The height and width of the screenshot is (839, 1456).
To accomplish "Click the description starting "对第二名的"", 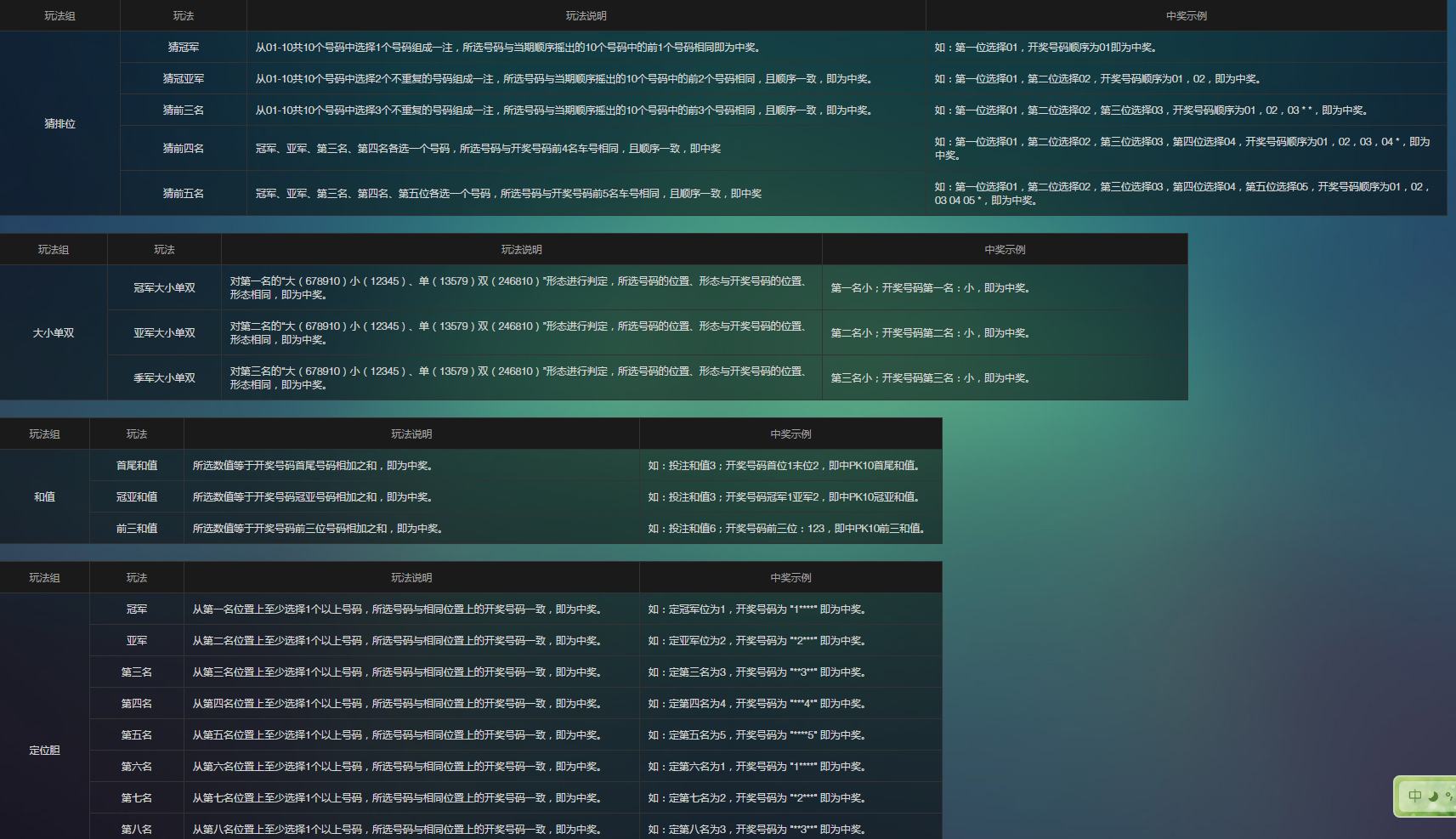I will point(522,333).
